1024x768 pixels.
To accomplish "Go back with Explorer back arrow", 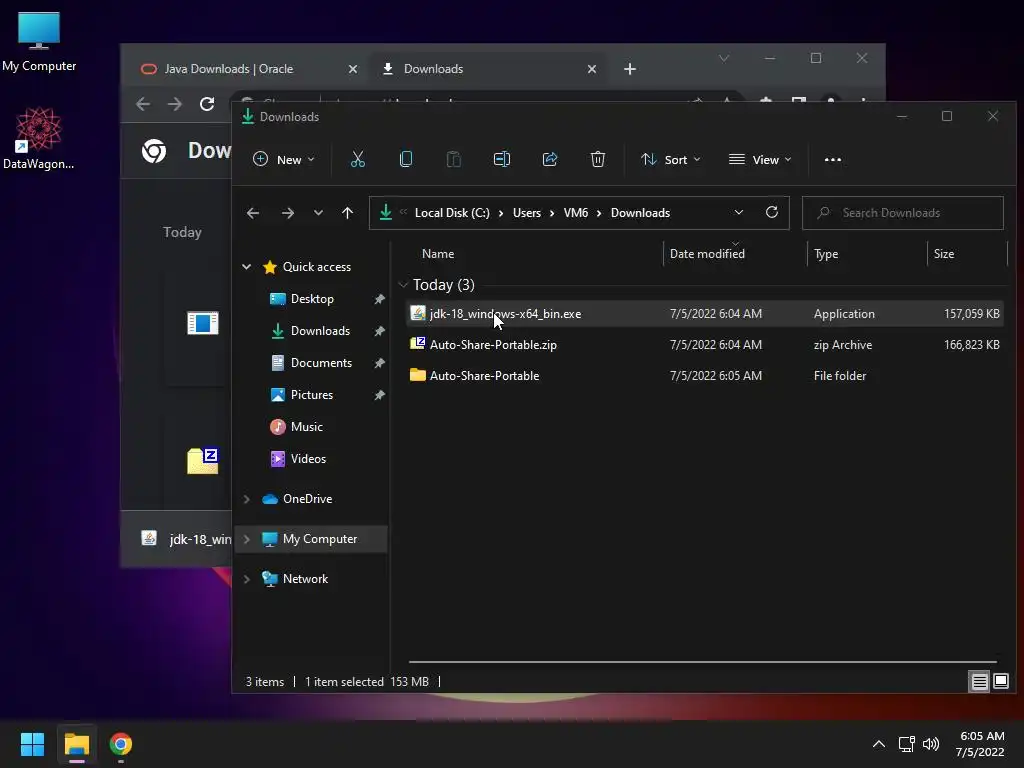I will [253, 213].
